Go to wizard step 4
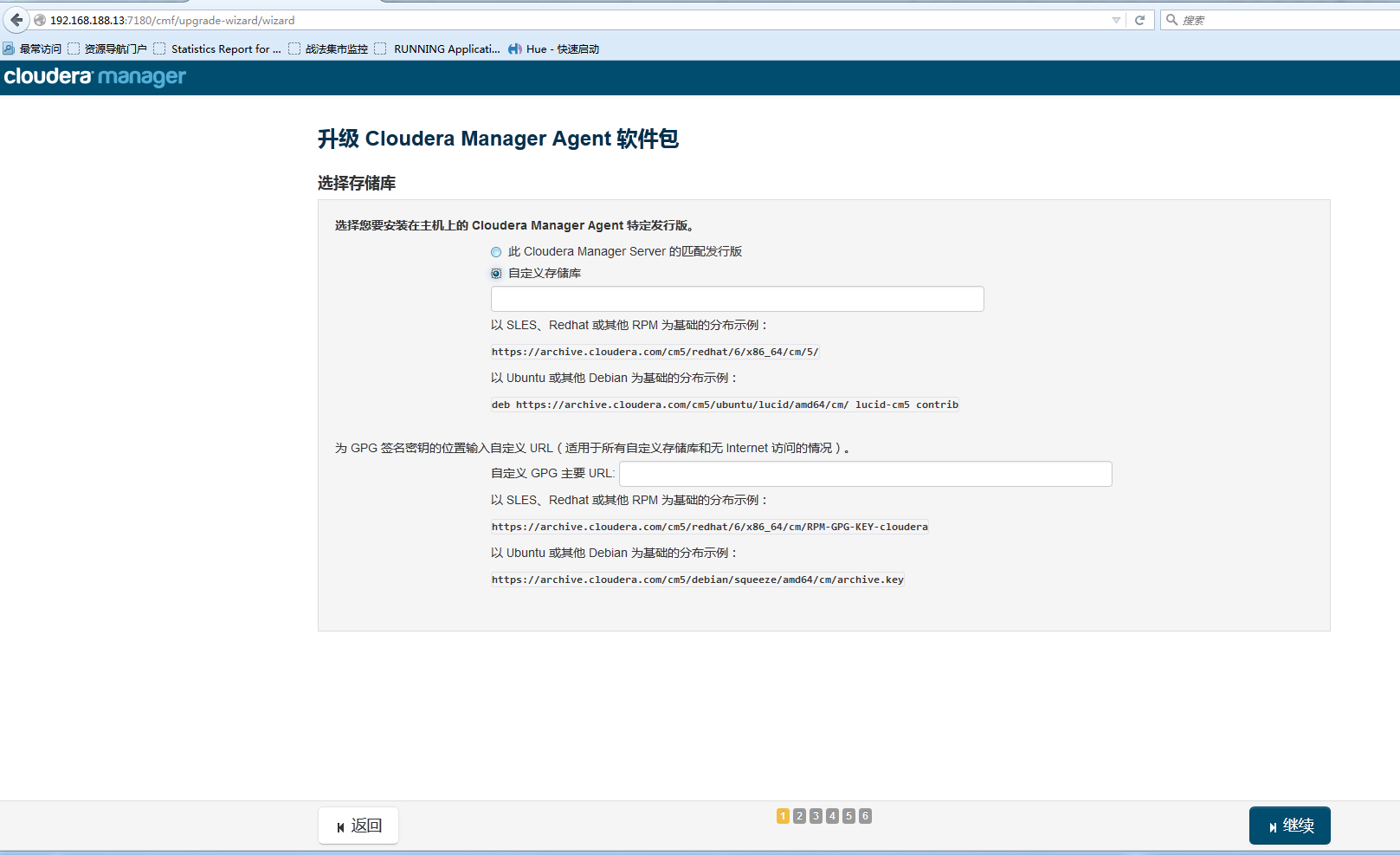Viewport: 1400px width, 855px height. (x=832, y=816)
